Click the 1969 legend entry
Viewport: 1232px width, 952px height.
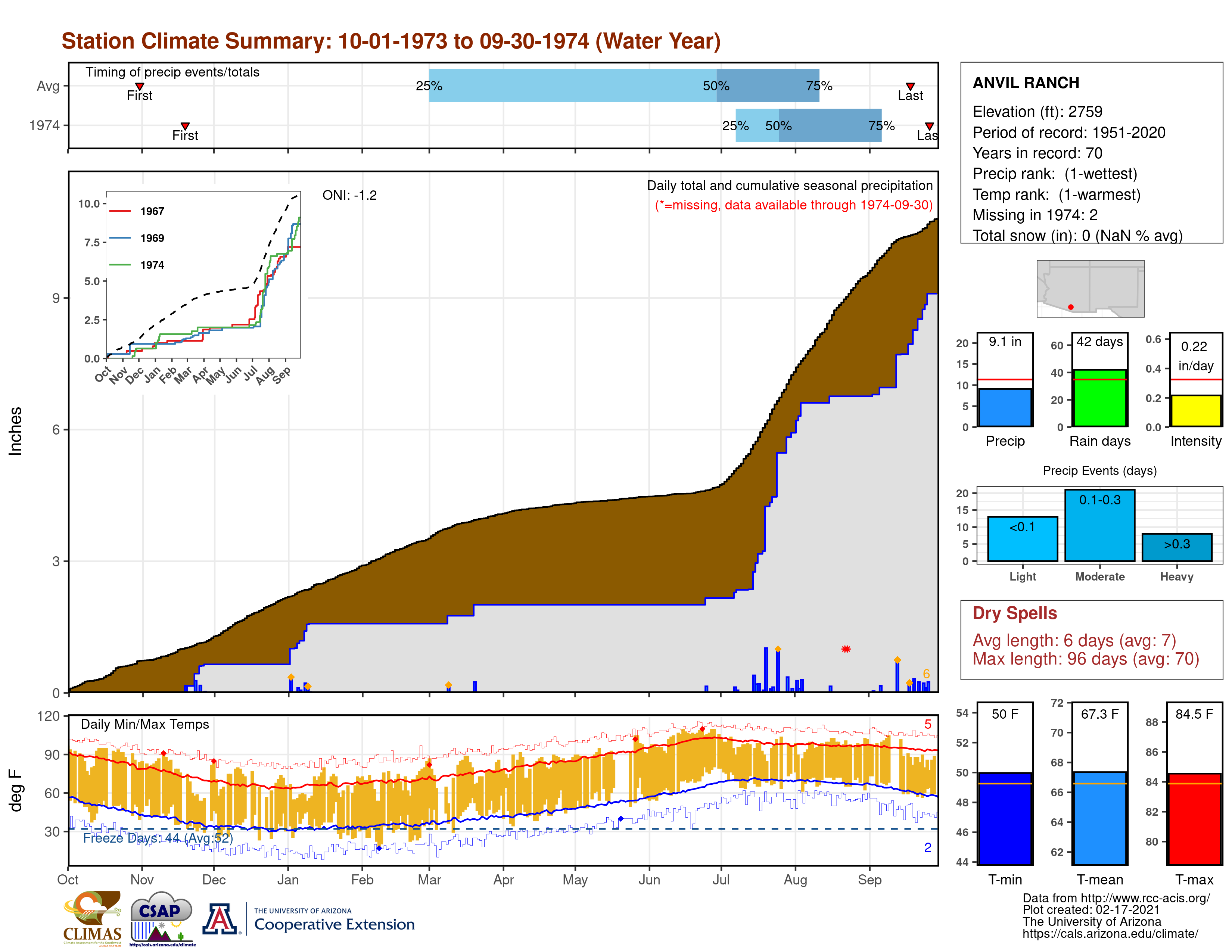pyautogui.click(x=137, y=238)
